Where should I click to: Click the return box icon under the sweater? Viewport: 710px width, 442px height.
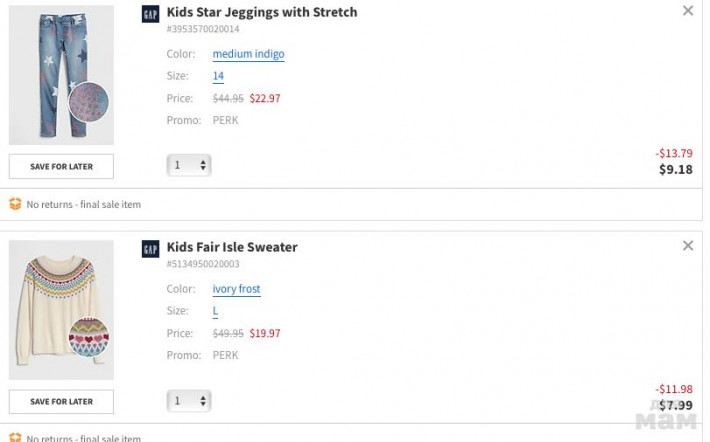(15, 437)
